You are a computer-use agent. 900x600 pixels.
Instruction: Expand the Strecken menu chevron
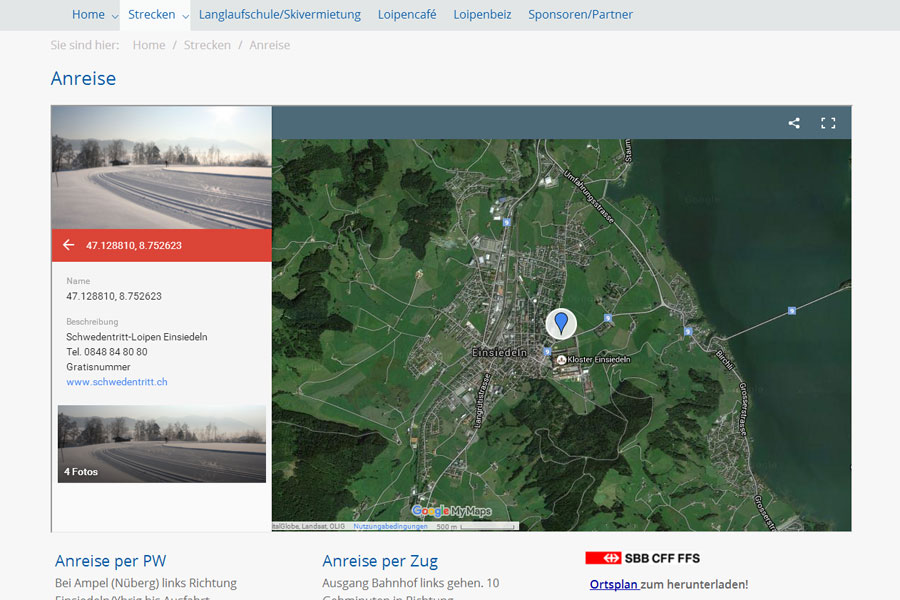(x=185, y=17)
